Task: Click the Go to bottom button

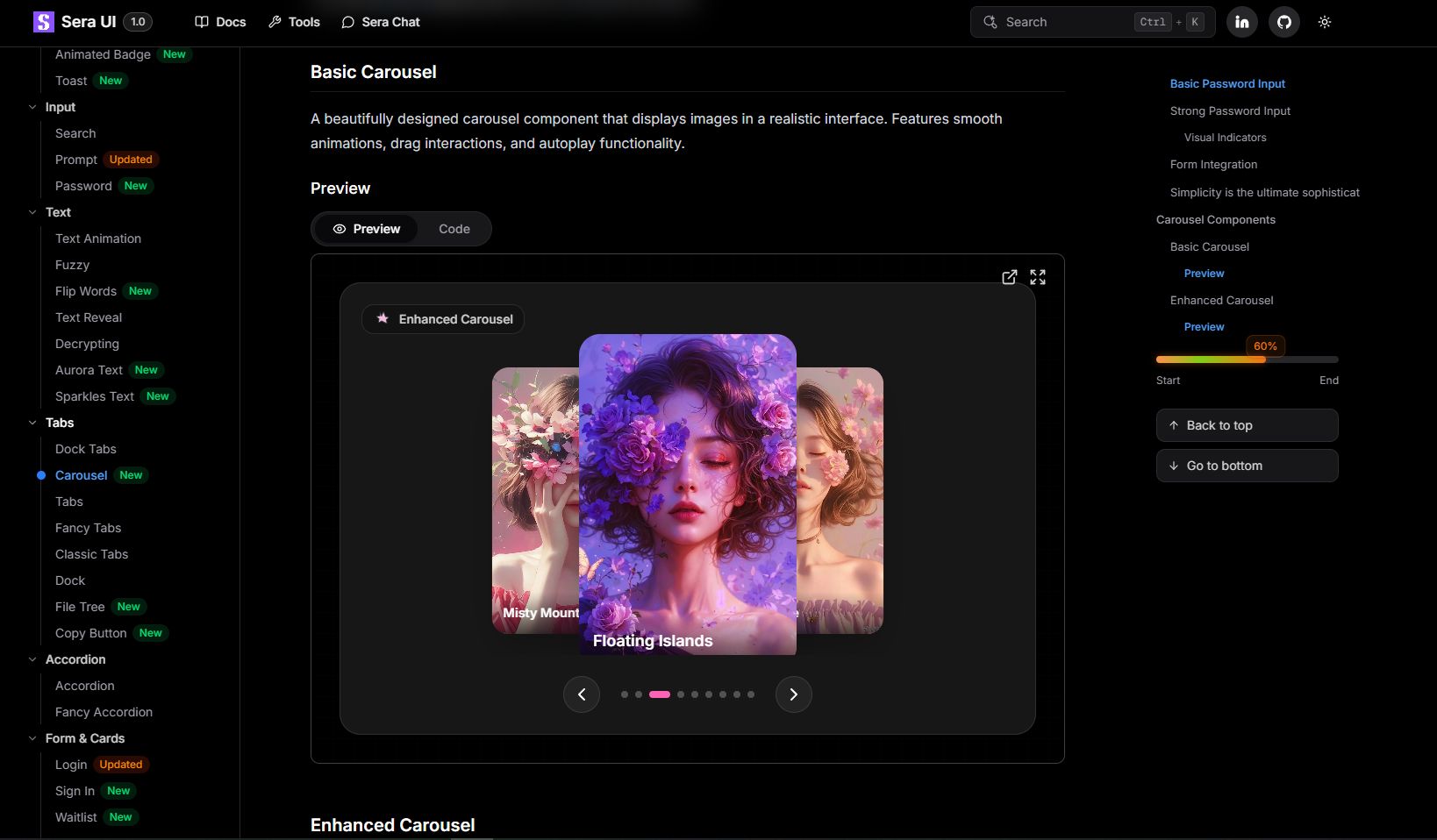Action: (x=1247, y=466)
